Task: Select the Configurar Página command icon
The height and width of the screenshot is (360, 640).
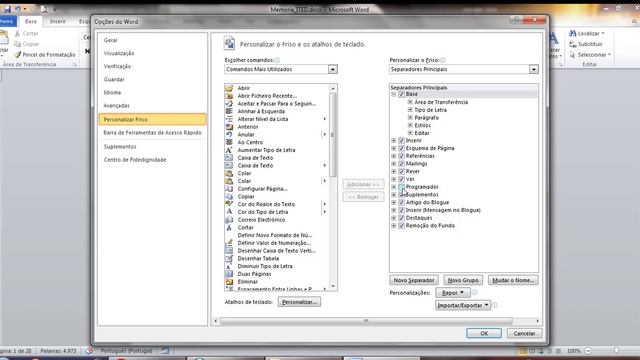Action: pos(229,189)
